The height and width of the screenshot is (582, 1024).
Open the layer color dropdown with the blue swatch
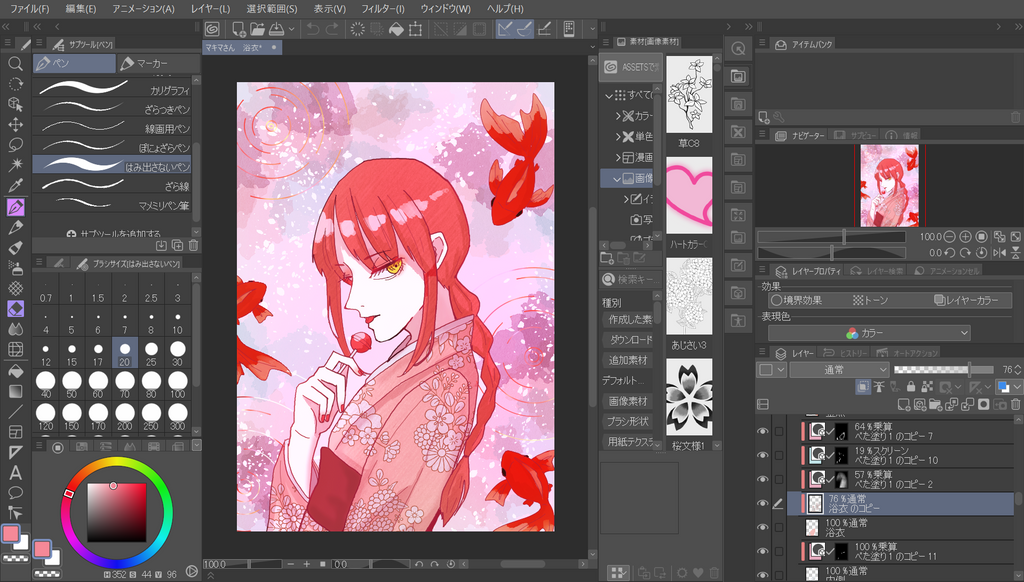1009,387
